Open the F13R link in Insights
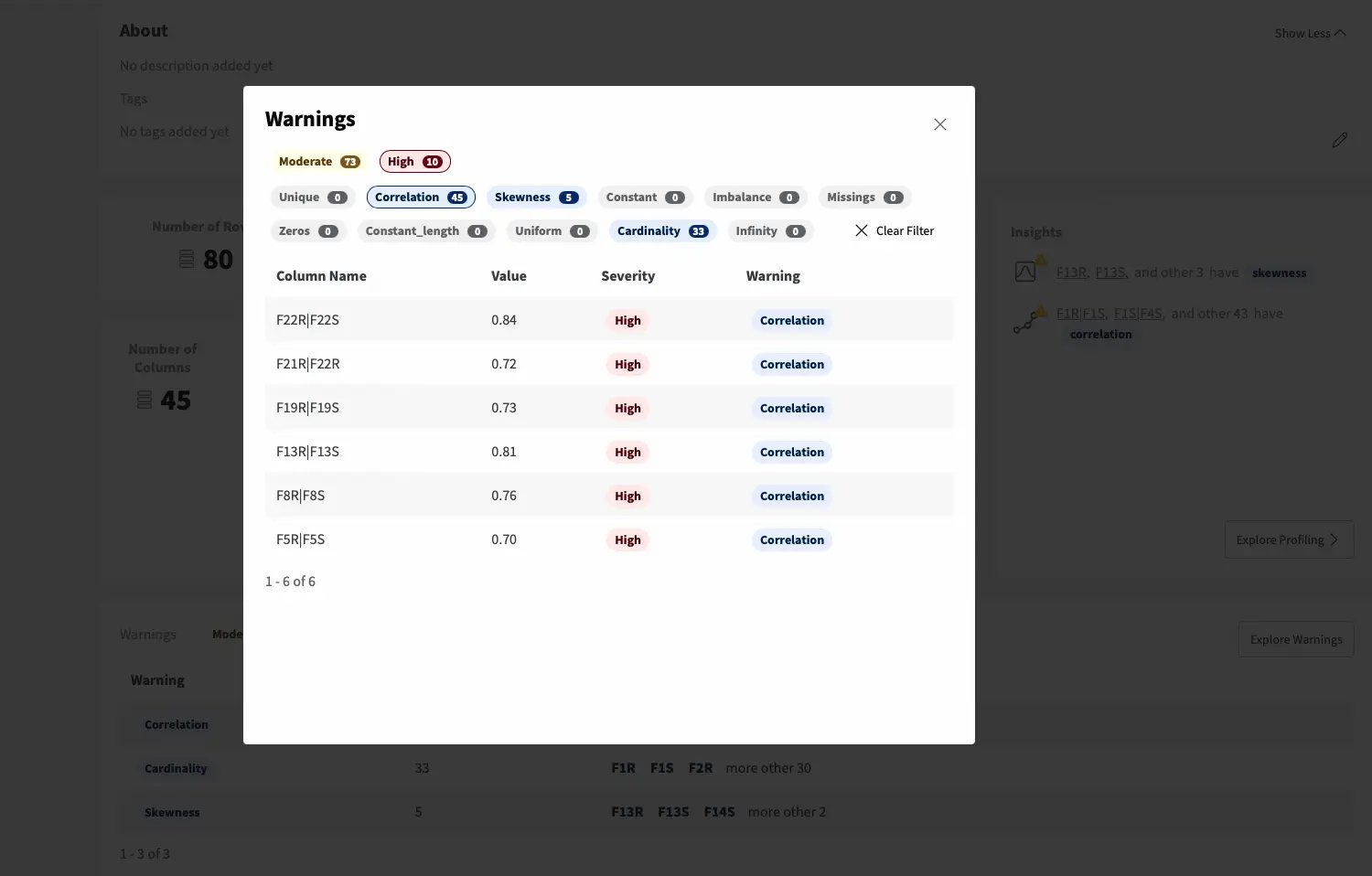1372x876 pixels. 1071,272
